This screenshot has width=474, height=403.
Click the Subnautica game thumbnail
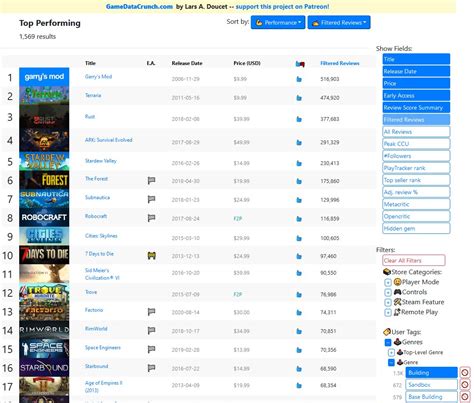point(44,199)
